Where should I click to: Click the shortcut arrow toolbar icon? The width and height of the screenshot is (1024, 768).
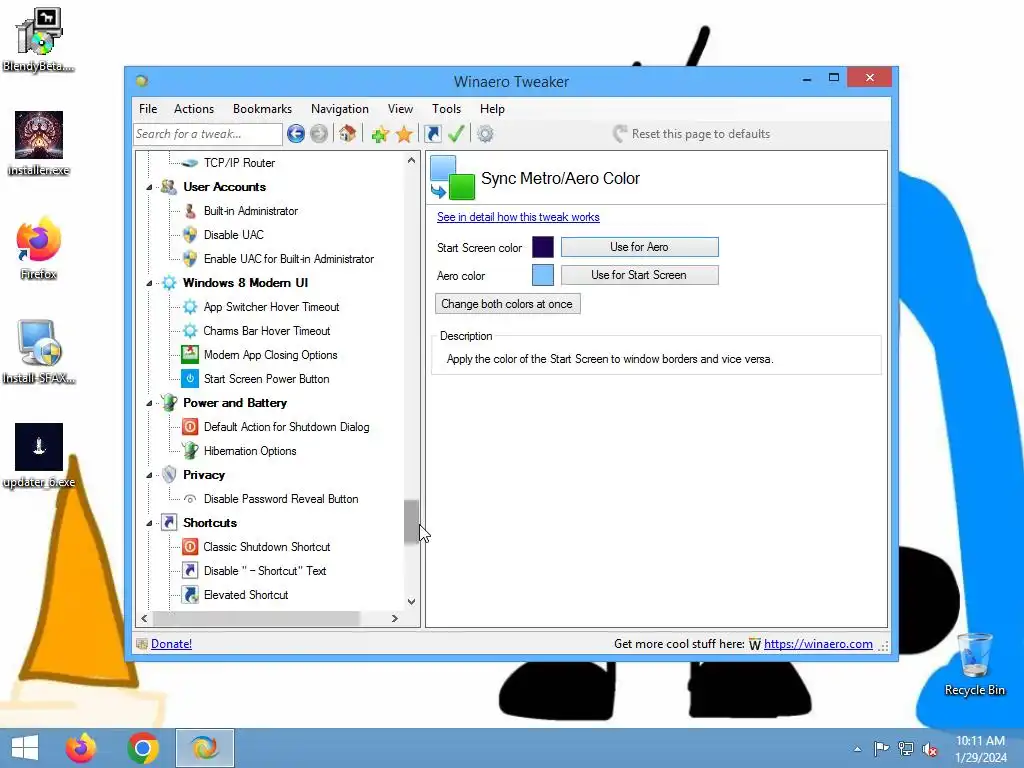pyautogui.click(x=433, y=134)
